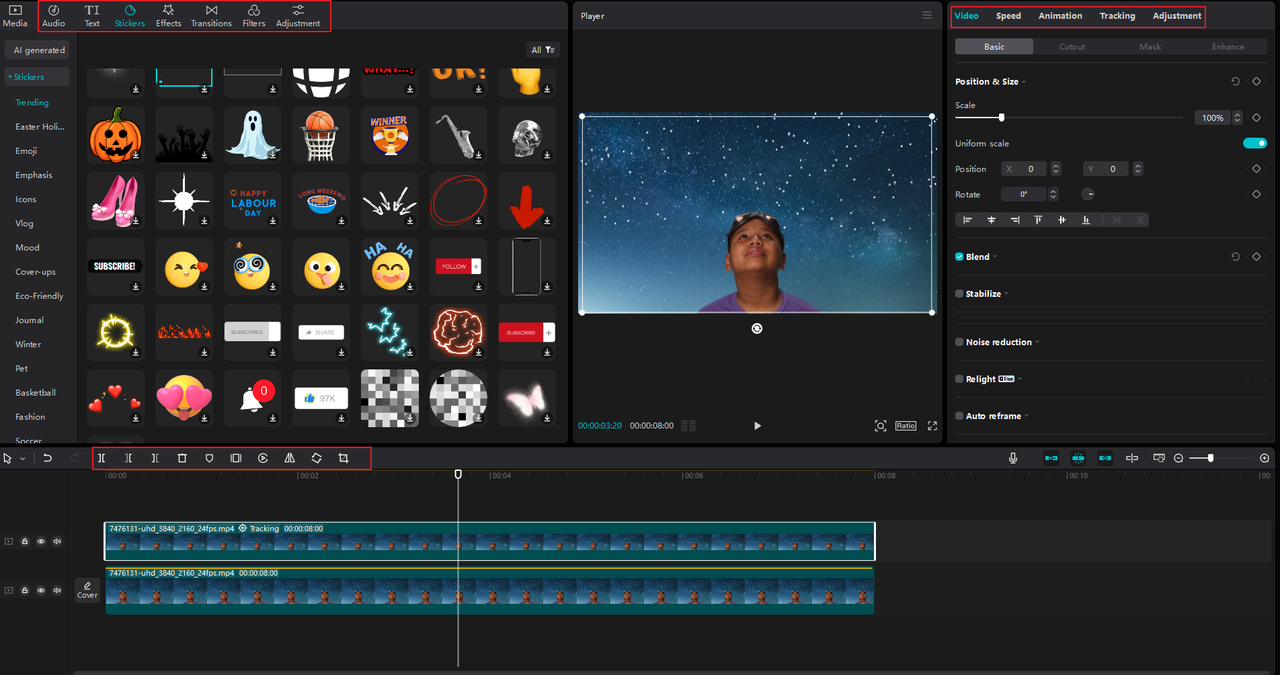Open the Effects tab
The width and height of the screenshot is (1280, 675).
pyautogui.click(x=168, y=16)
